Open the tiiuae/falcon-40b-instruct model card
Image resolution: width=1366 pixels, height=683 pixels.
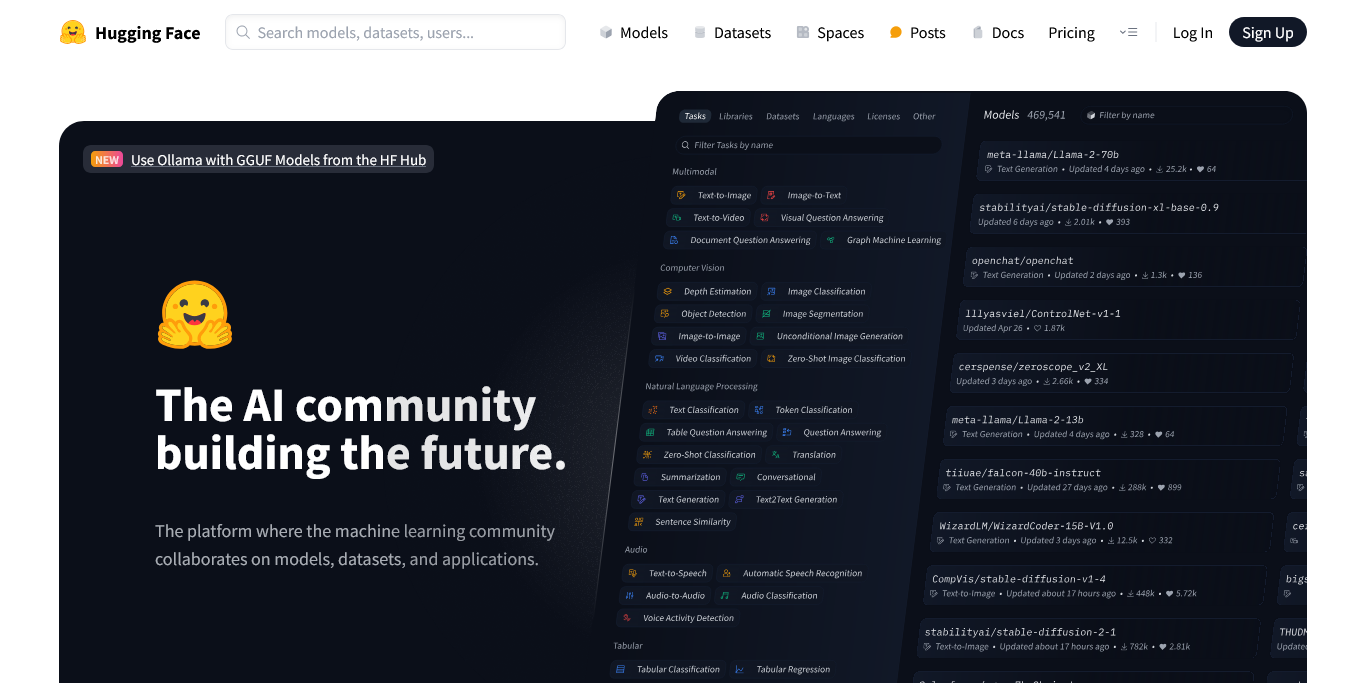point(1109,479)
